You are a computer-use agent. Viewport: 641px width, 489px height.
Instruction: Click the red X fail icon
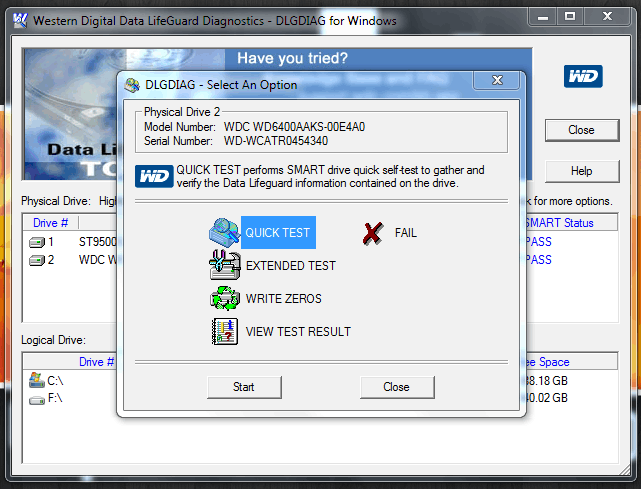point(373,233)
